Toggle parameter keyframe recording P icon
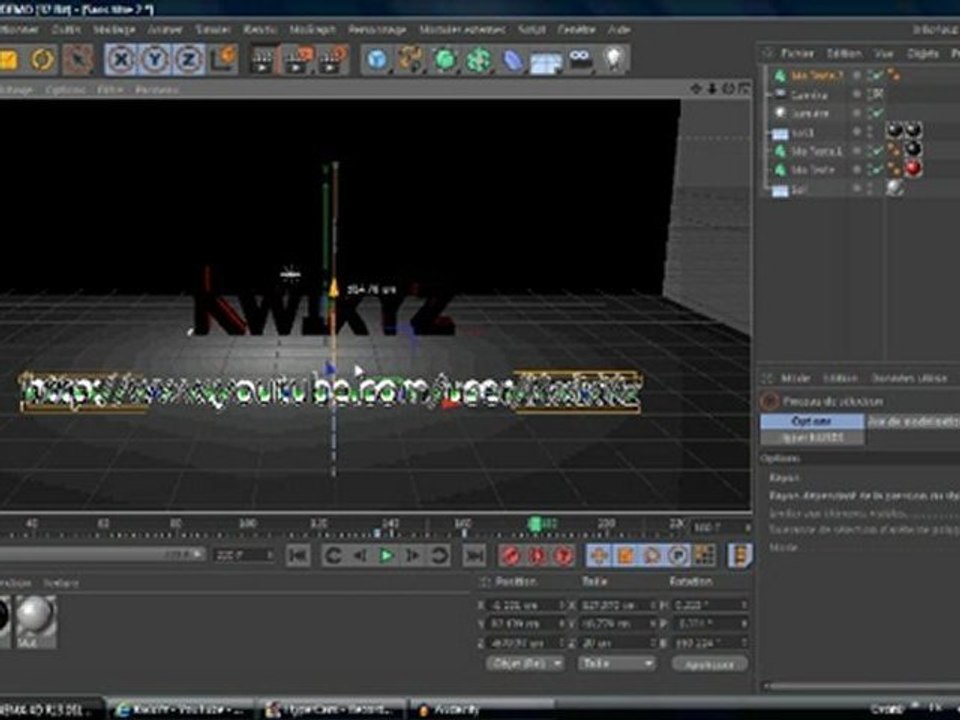This screenshot has height=720, width=960. [x=678, y=556]
